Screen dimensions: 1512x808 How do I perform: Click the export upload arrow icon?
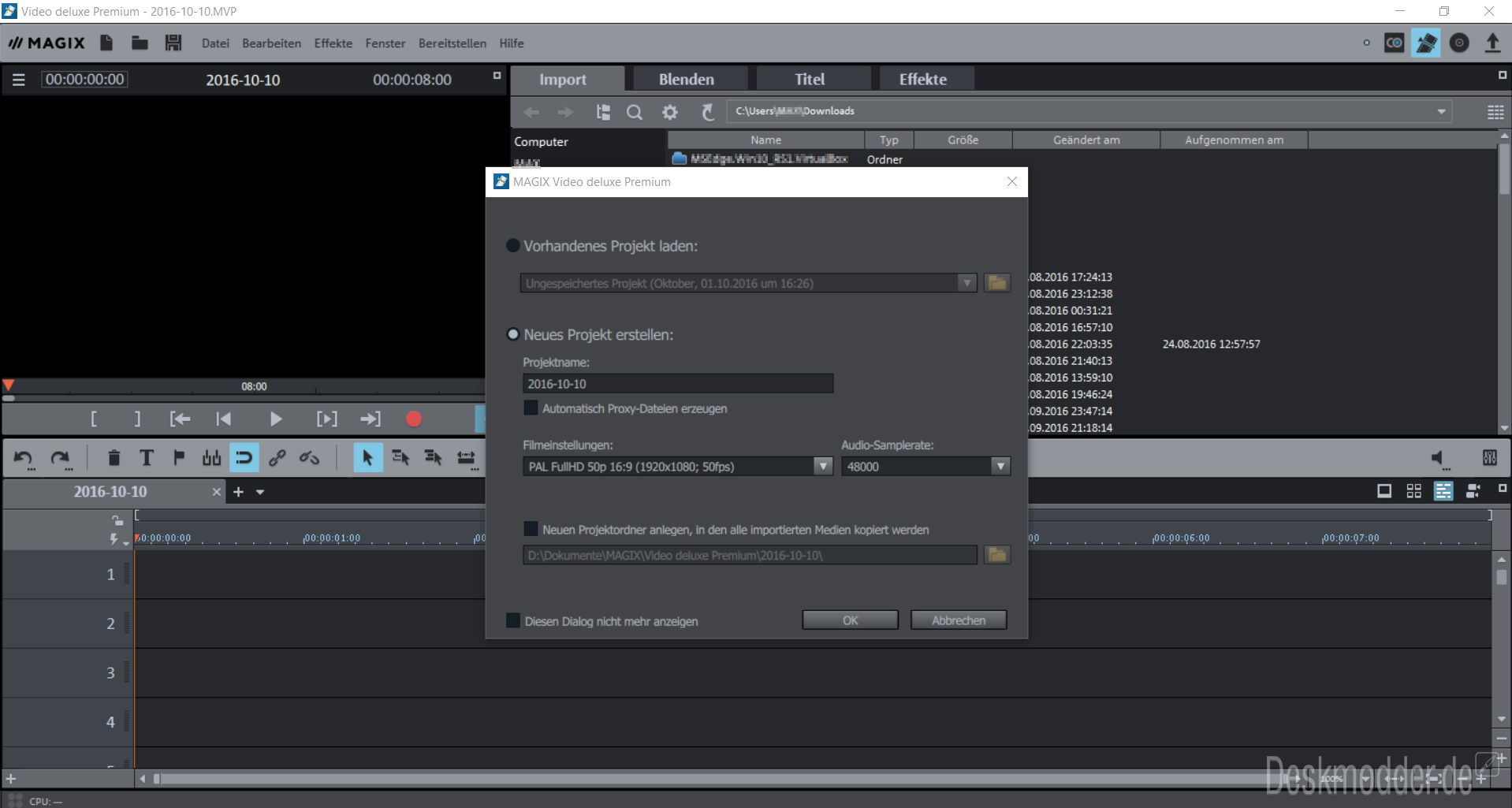pos(1492,43)
